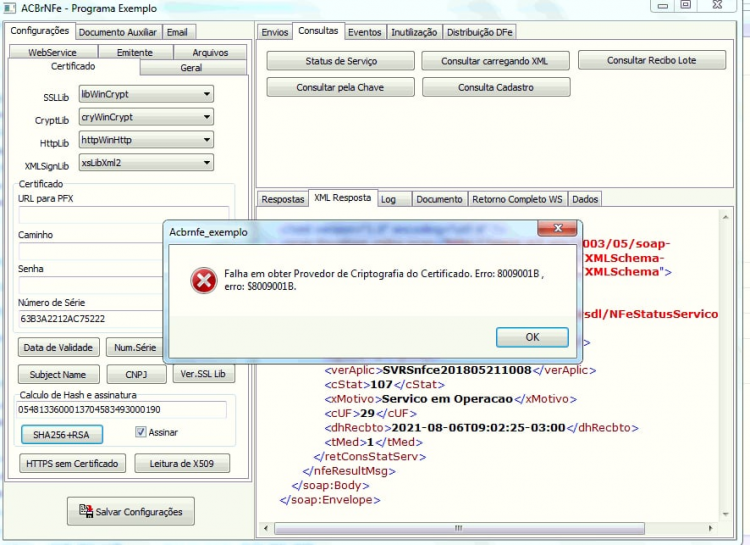Open the Geral sub-tab
The width and height of the screenshot is (750, 545).
[191, 67]
